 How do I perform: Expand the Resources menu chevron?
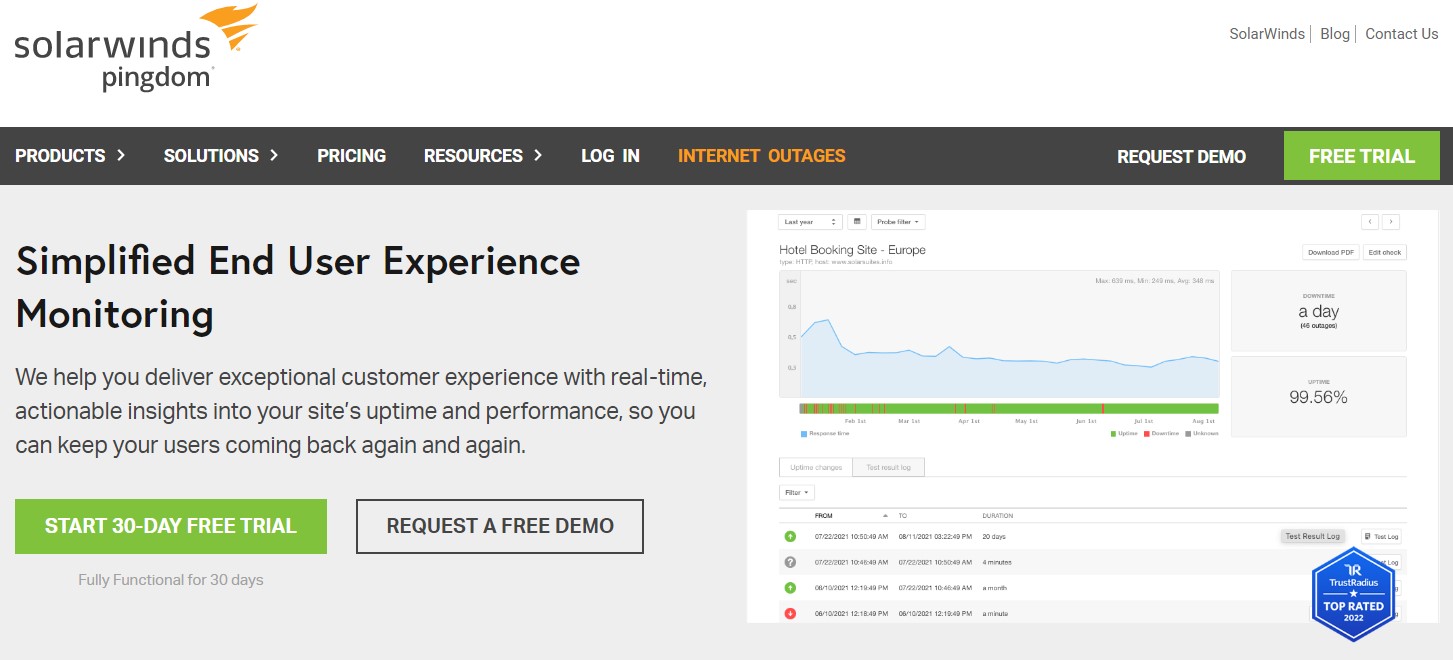click(538, 156)
